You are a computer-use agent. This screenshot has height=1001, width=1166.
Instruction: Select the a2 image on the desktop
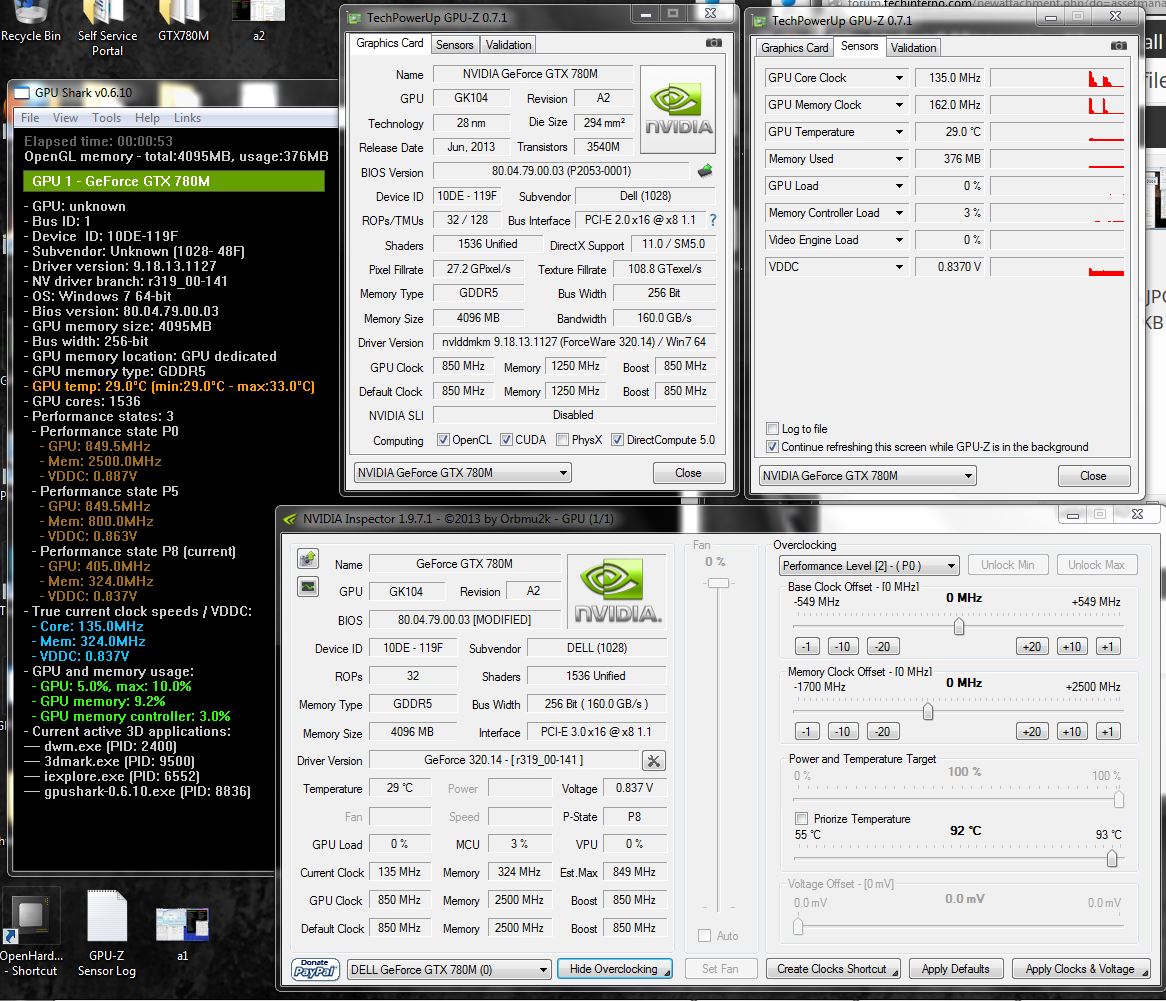[x=258, y=21]
